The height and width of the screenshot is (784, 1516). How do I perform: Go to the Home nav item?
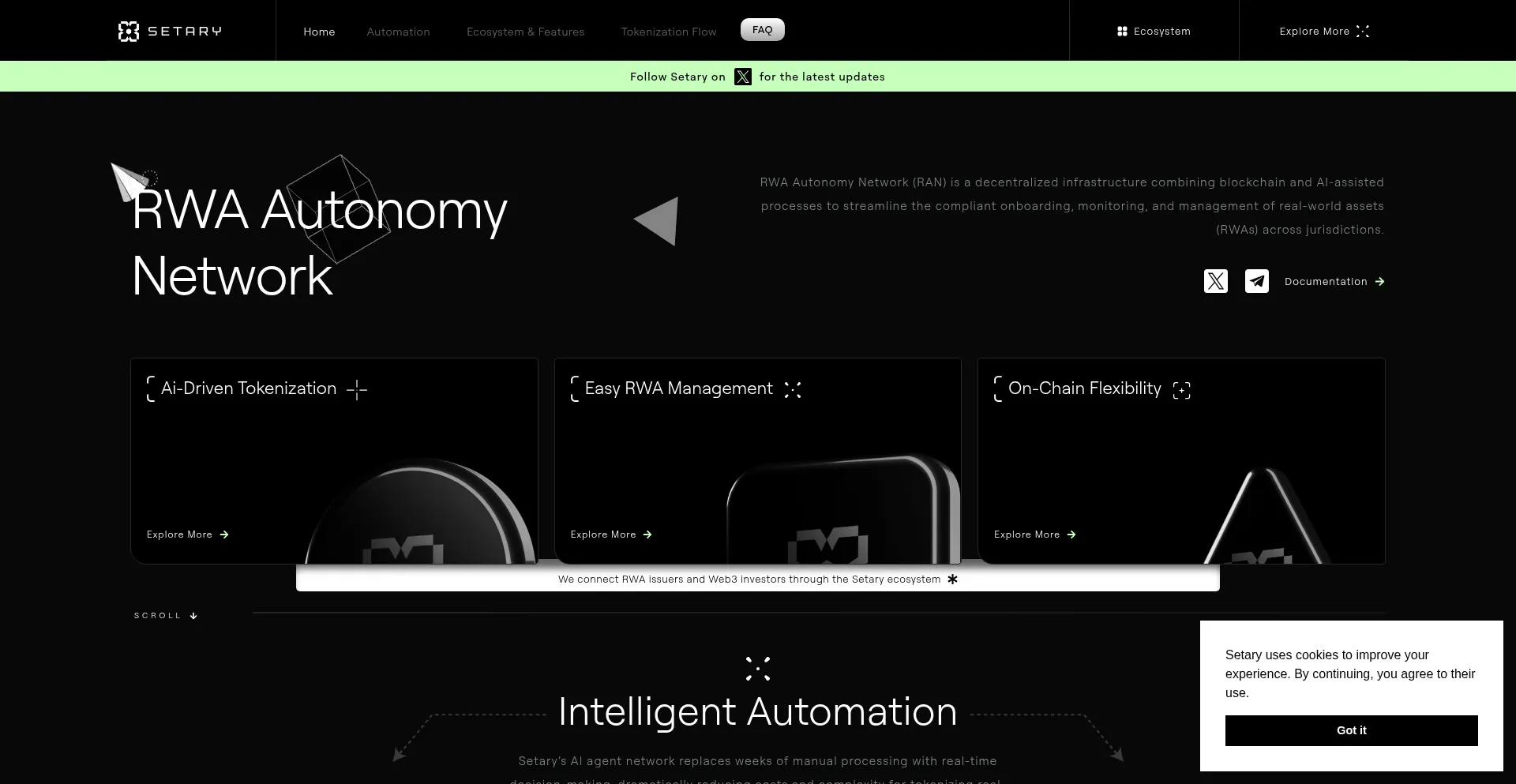pos(319,32)
